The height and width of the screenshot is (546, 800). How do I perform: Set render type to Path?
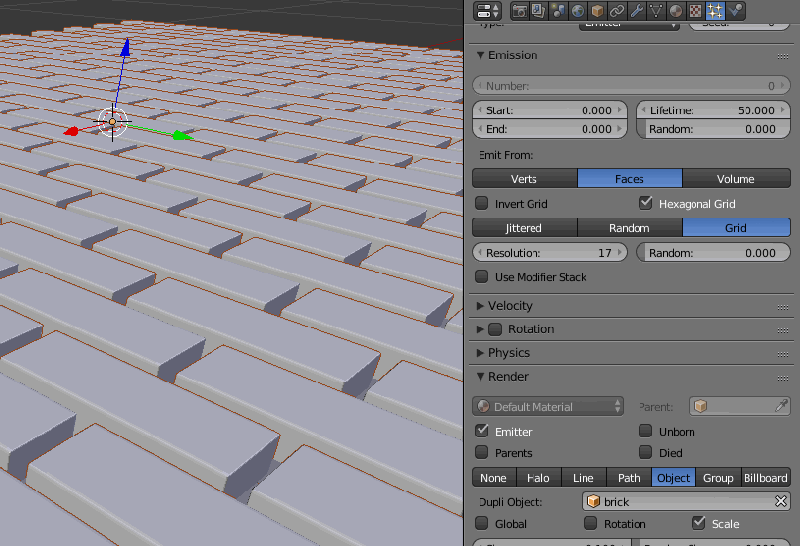tap(629, 478)
